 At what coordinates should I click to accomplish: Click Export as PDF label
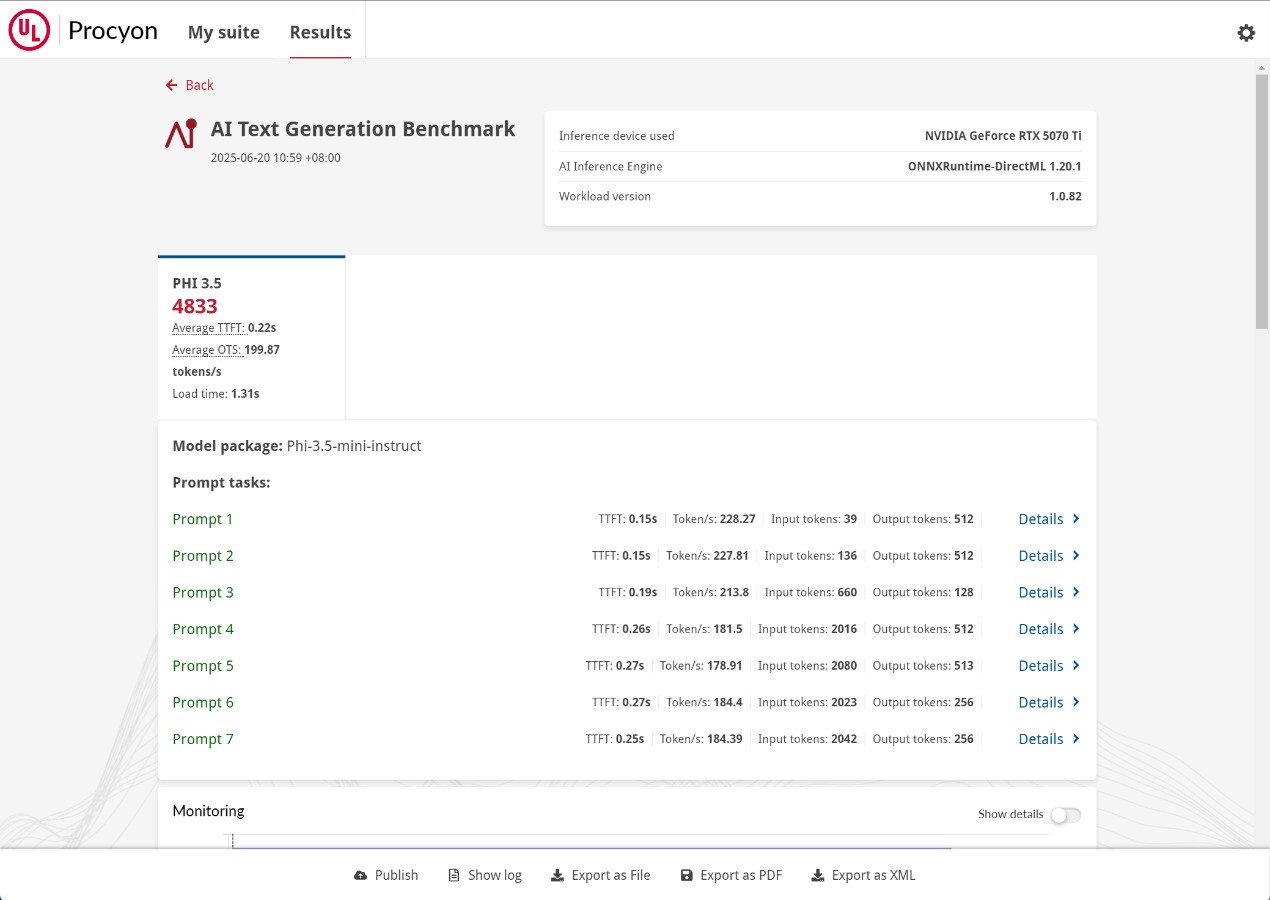741,875
